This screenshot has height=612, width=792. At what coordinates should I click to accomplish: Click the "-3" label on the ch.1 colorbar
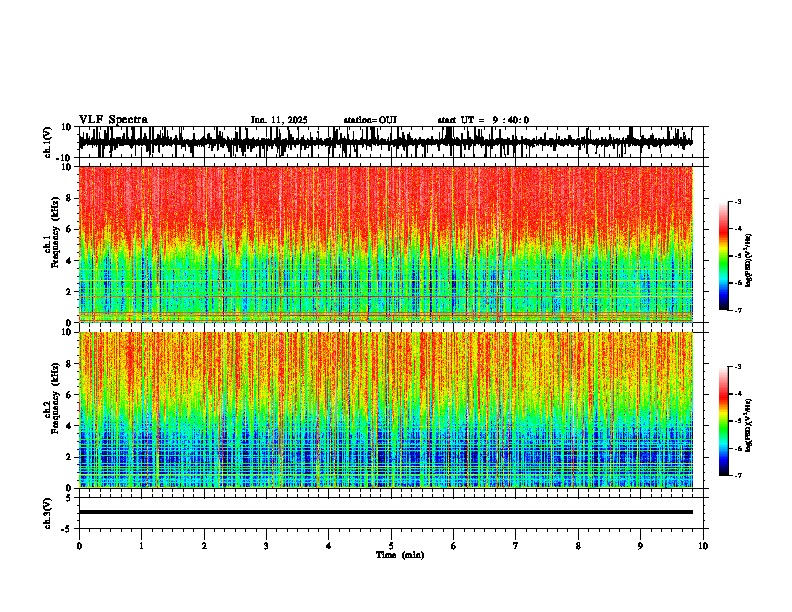pyautogui.click(x=738, y=202)
